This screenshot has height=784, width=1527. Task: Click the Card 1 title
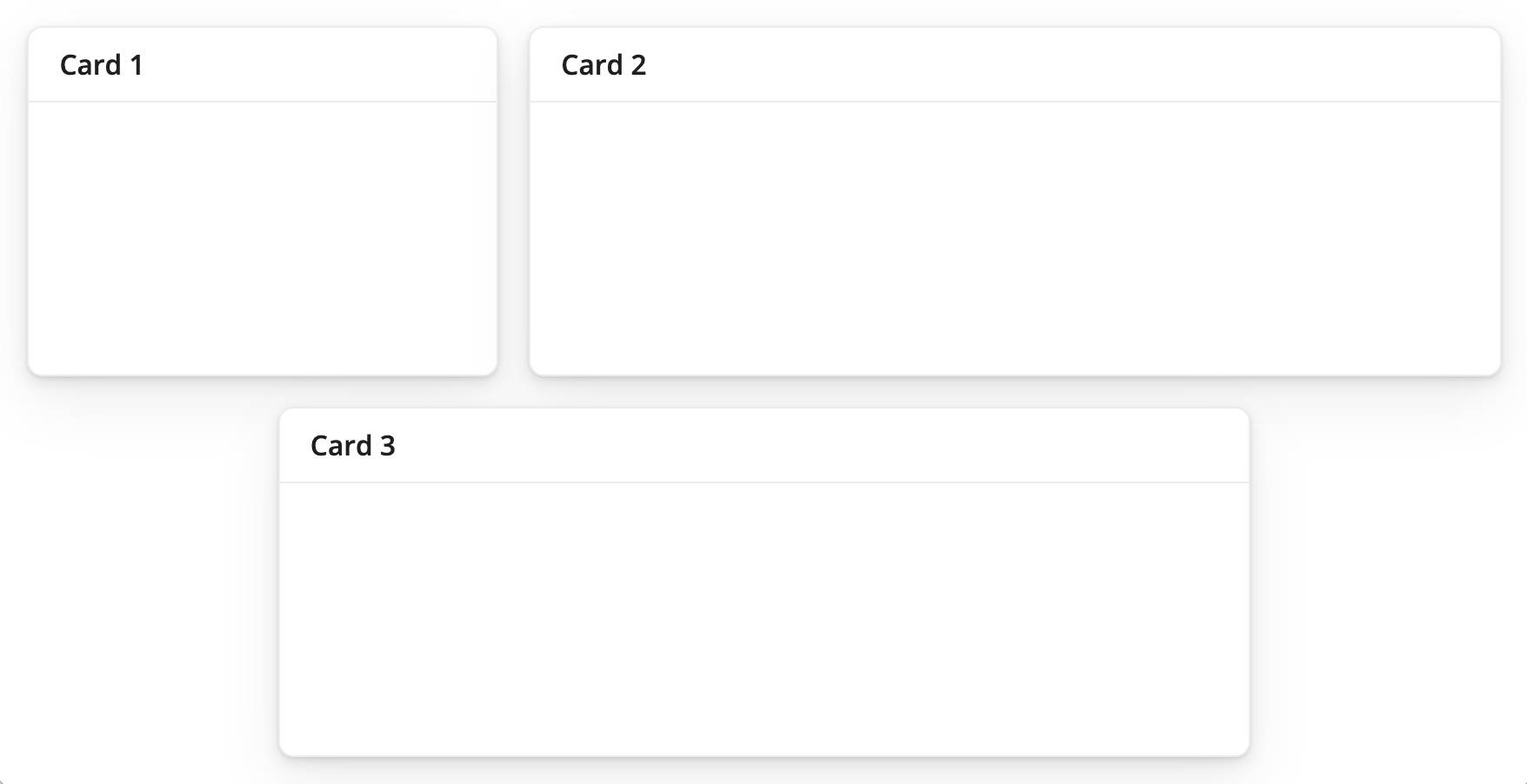pos(102,63)
